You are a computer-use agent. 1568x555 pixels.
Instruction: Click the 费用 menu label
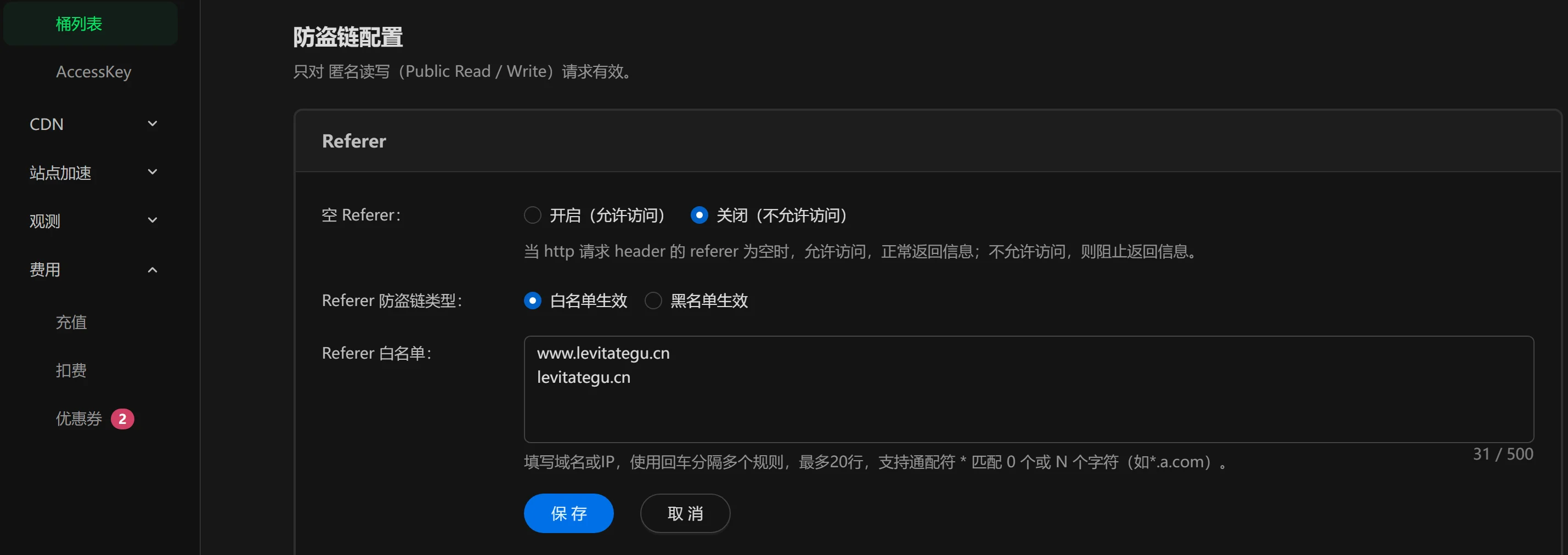coord(45,270)
